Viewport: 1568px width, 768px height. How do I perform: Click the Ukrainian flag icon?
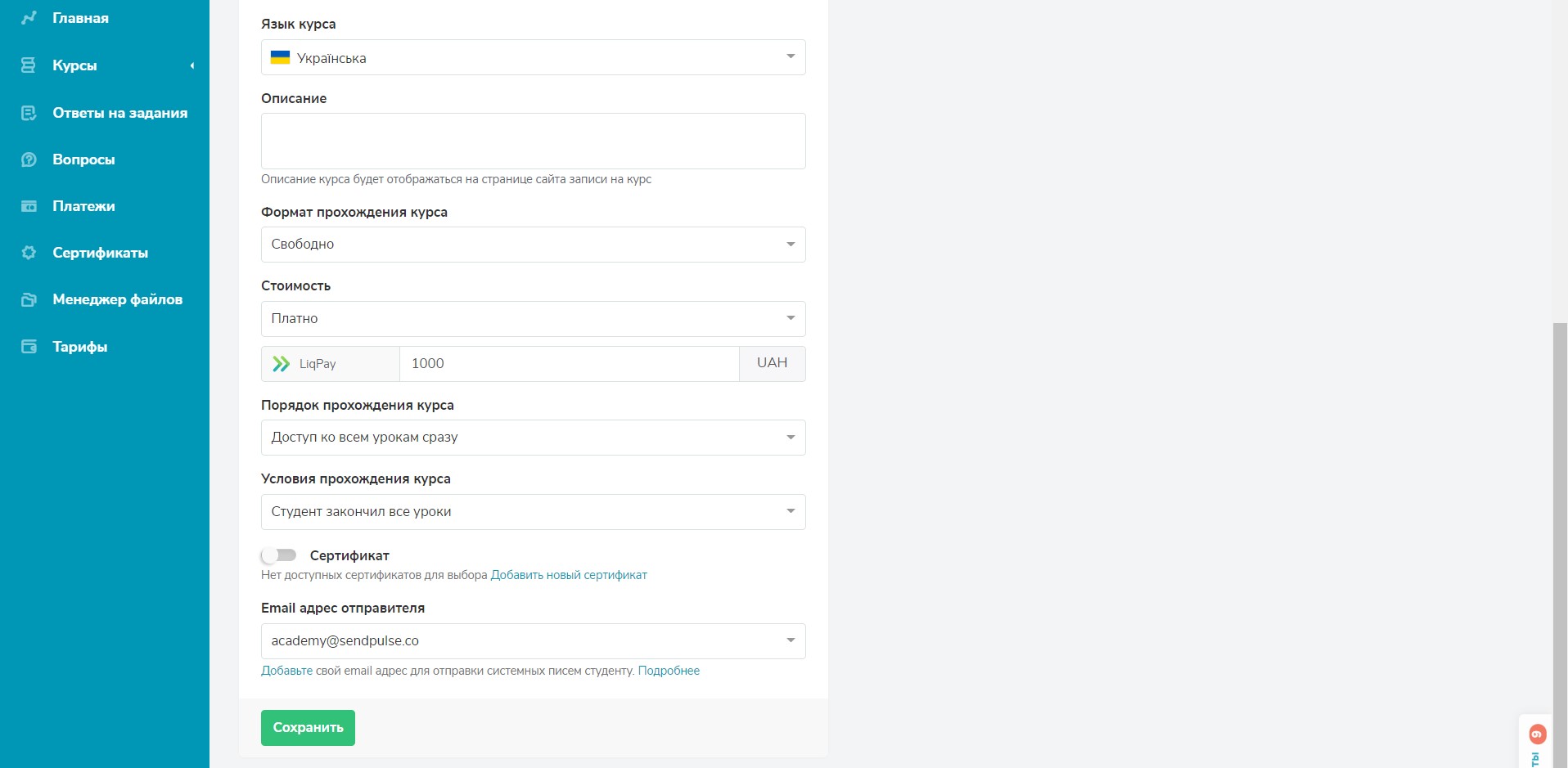280,58
